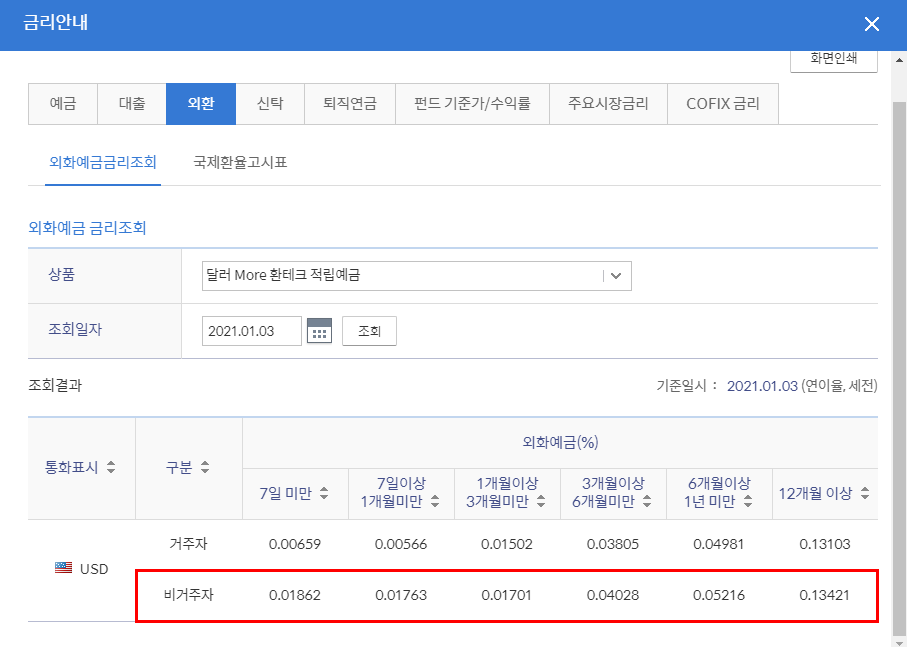Click the value 0.04981
Image resolution: width=907 pixels, height=647 pixels.
coord(718,544)
